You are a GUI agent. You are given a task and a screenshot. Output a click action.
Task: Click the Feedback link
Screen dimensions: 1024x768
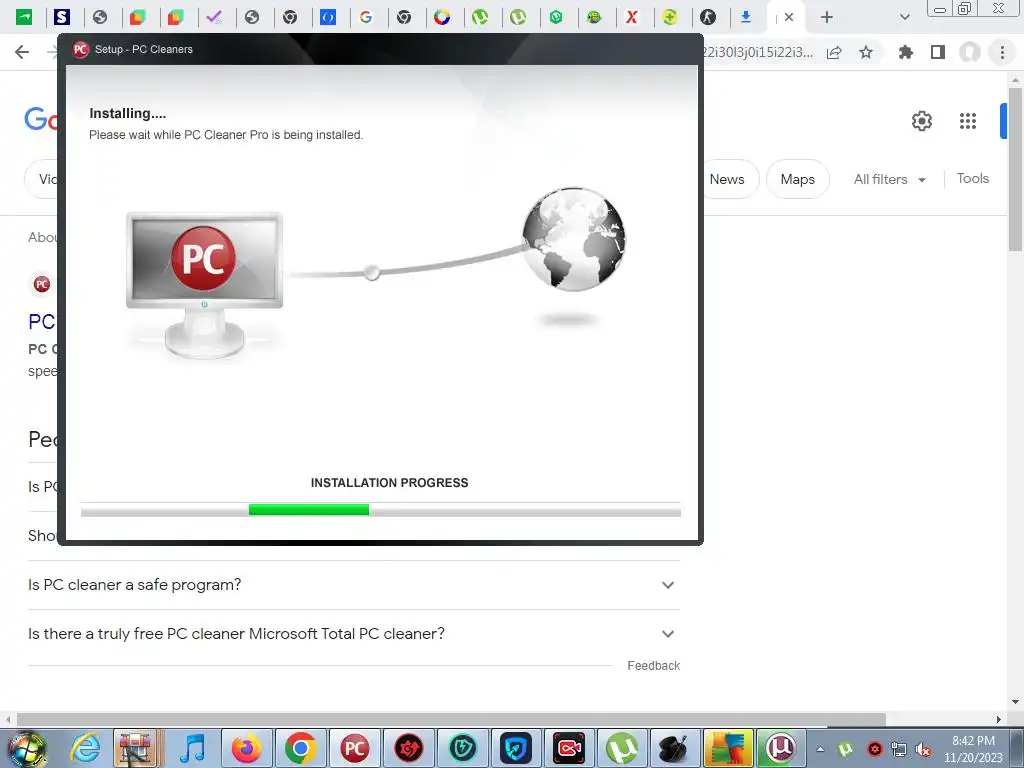coord(653,665)
